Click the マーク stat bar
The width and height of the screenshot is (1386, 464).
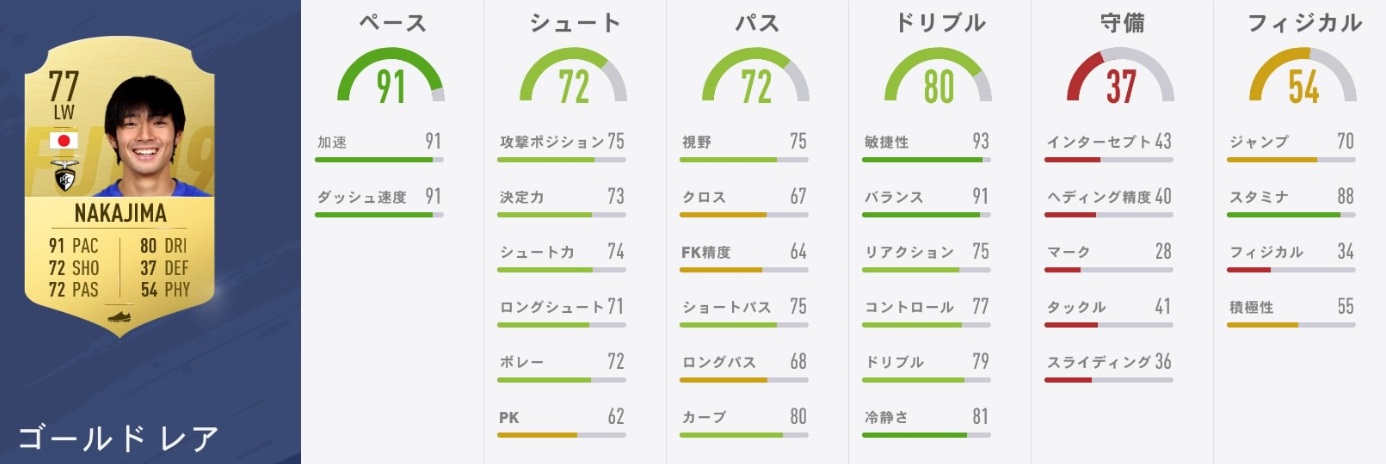pos(1108,270)
